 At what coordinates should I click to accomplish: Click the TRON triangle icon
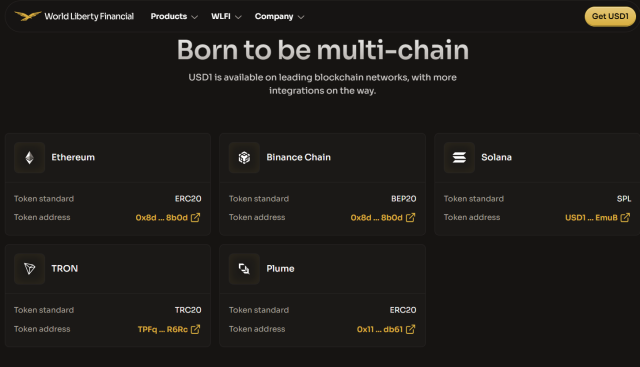29,269
